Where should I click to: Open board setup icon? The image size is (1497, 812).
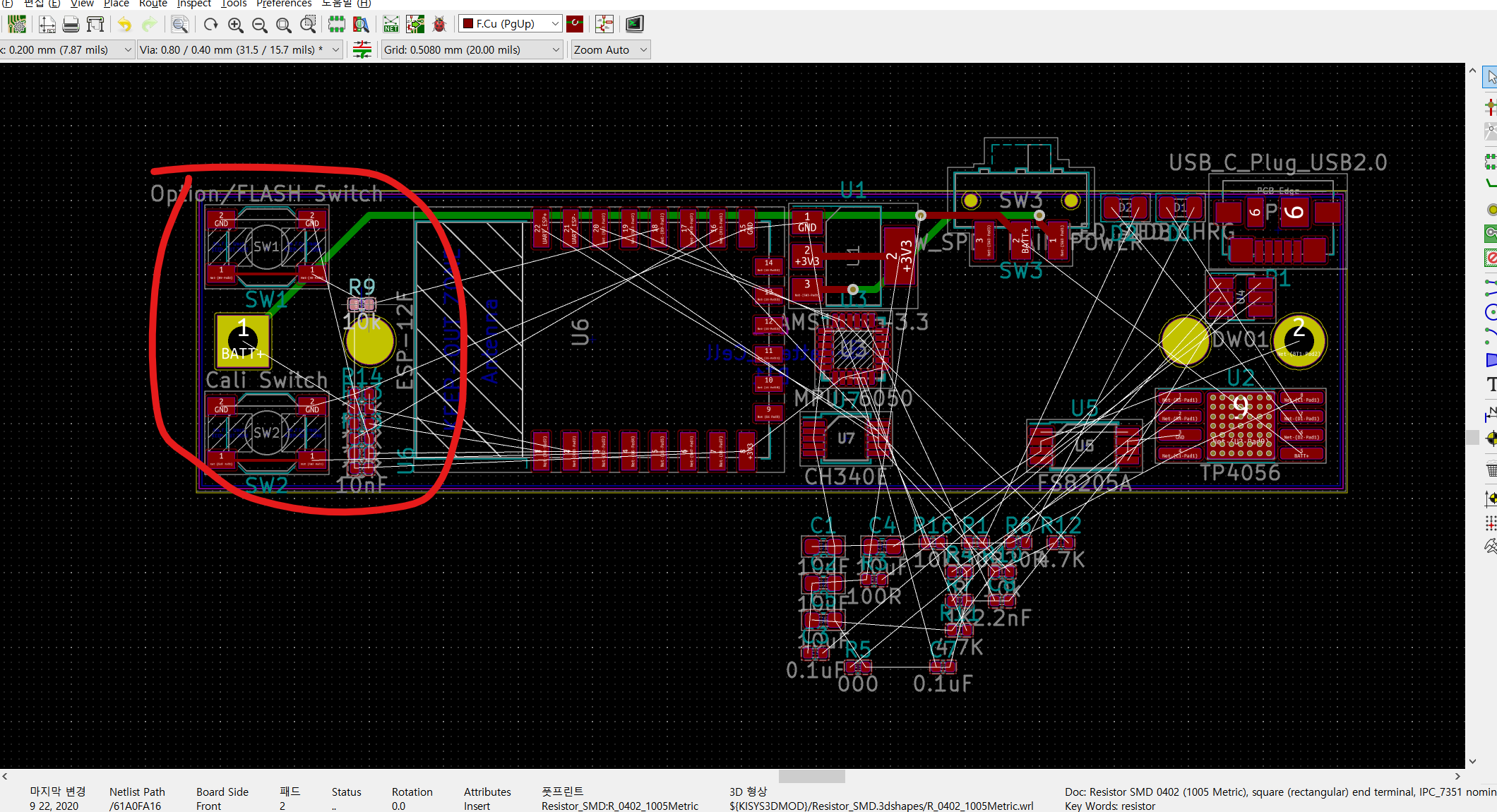[x=17, y=25]
